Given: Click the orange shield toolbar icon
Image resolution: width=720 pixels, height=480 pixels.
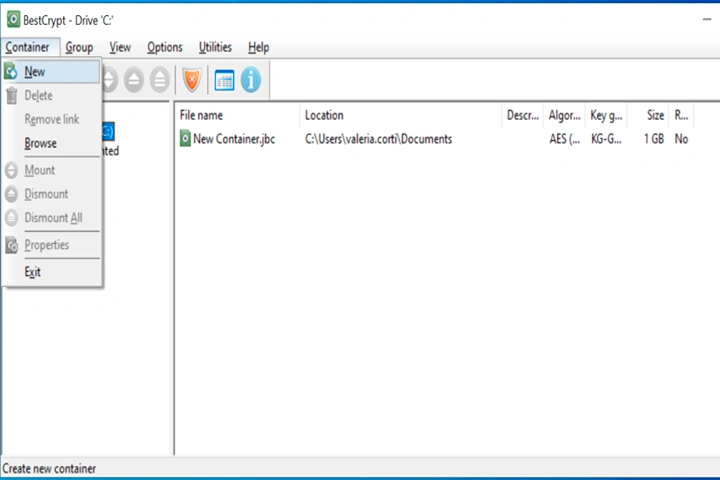Looking at the screenshot, I should (x=192, y=80).
